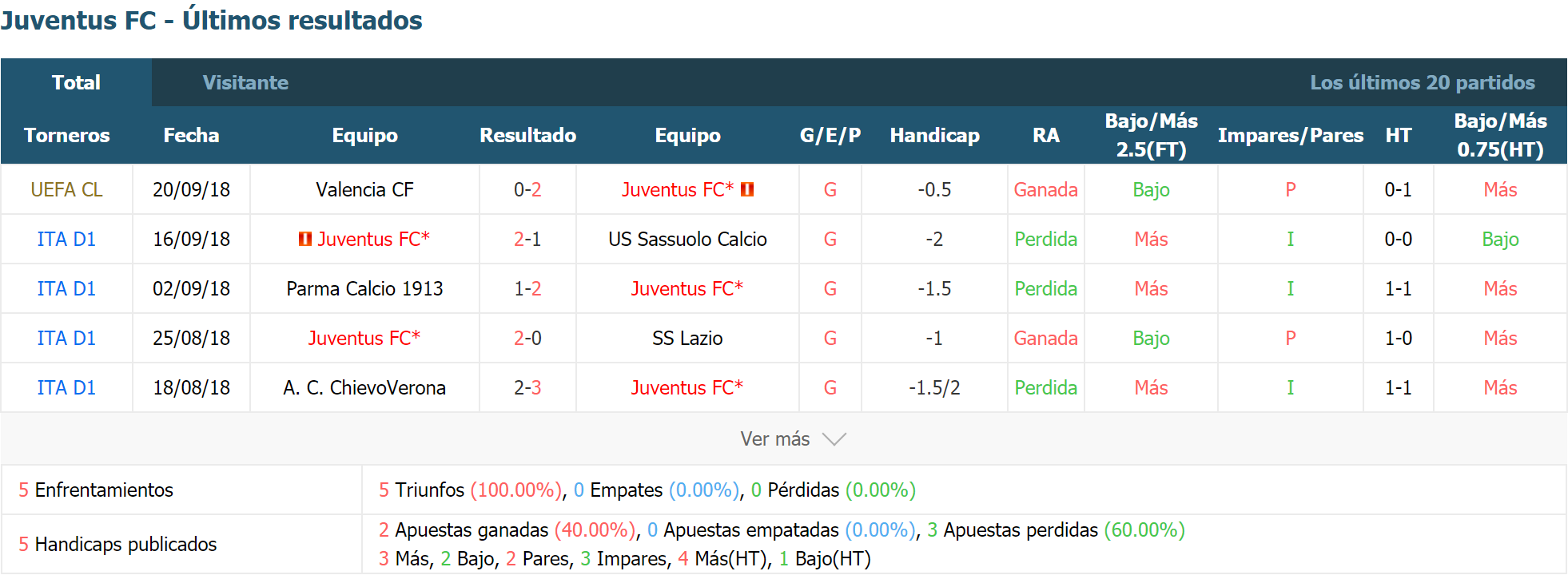Click red card icon beside Valencia match Juventus

tap(747, 189)
